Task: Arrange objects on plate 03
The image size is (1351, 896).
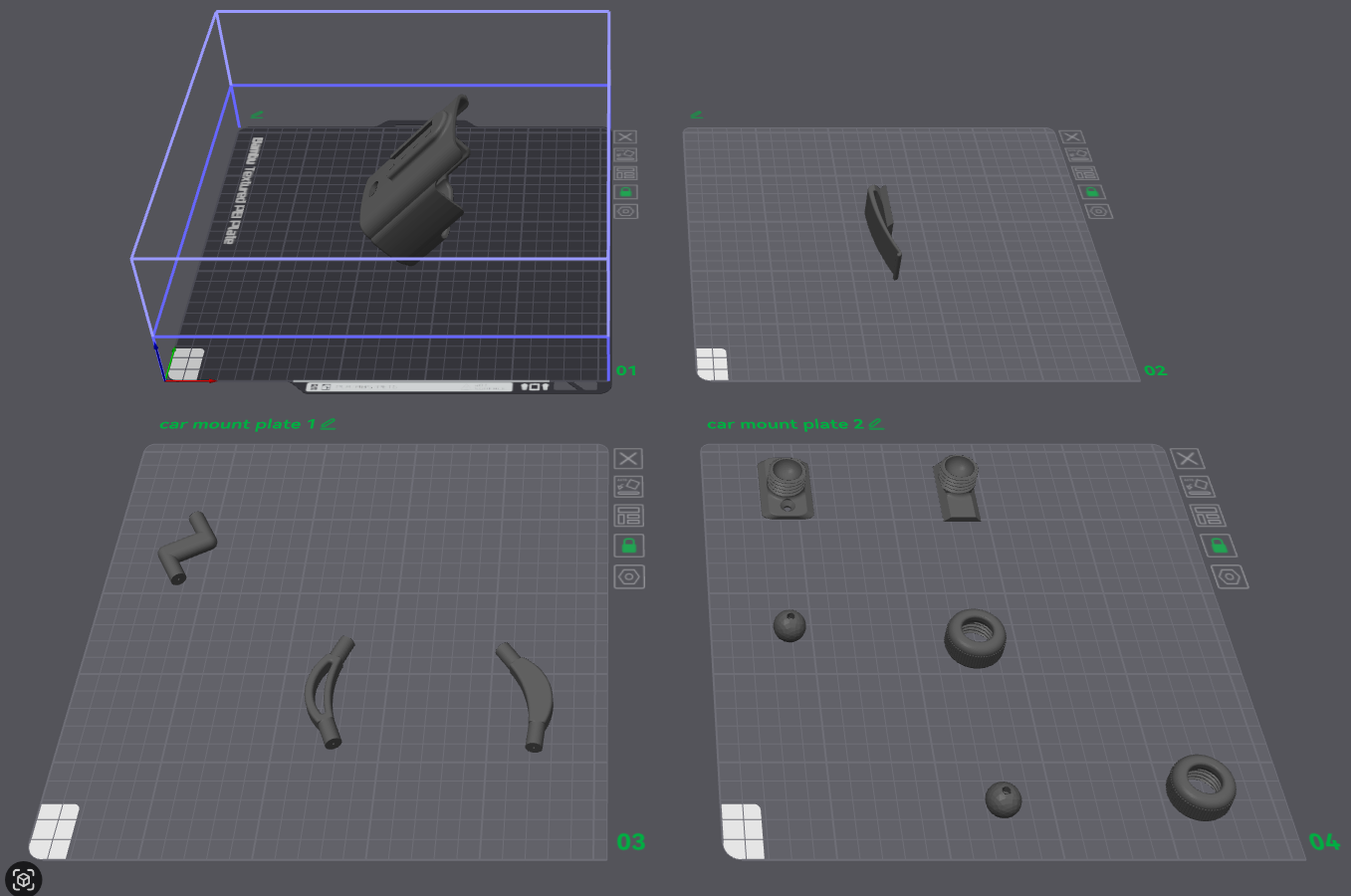Action: coord(628,516)
